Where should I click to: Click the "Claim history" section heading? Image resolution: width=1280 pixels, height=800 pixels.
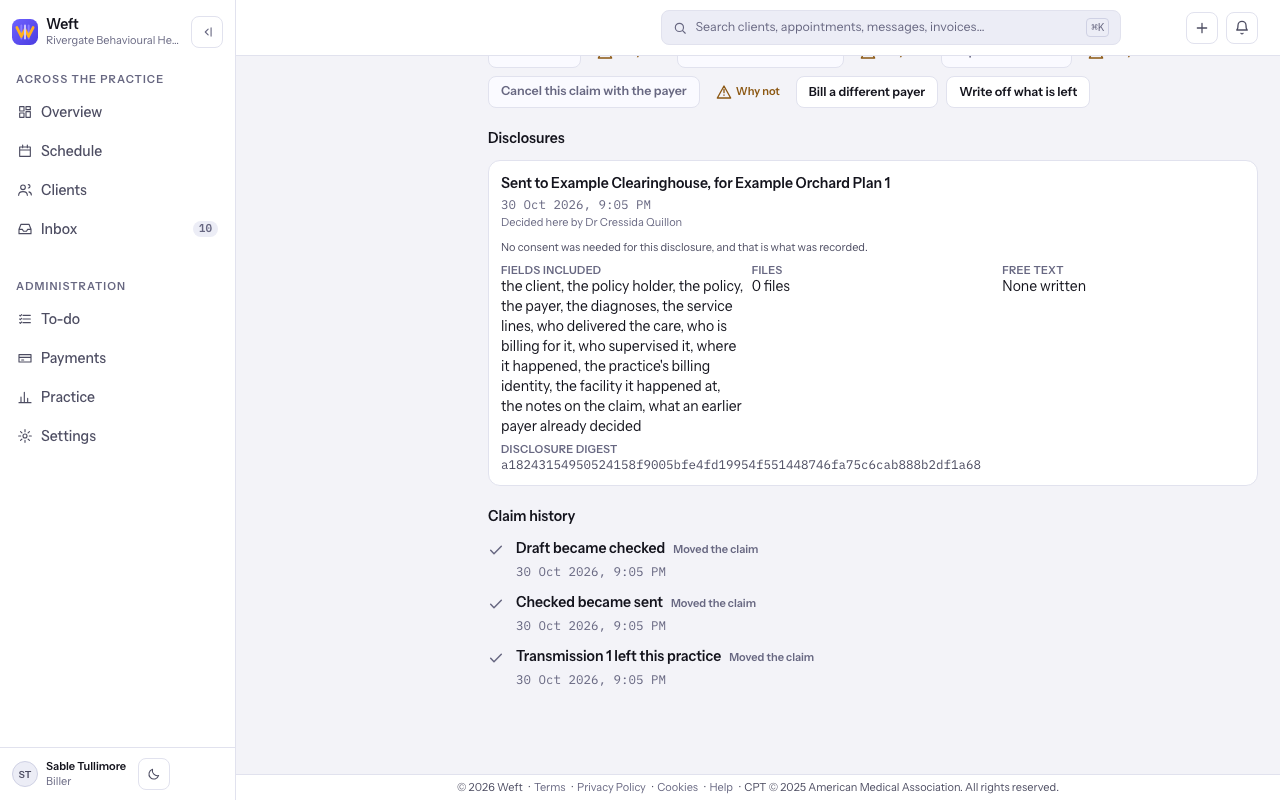coord(531,516)
